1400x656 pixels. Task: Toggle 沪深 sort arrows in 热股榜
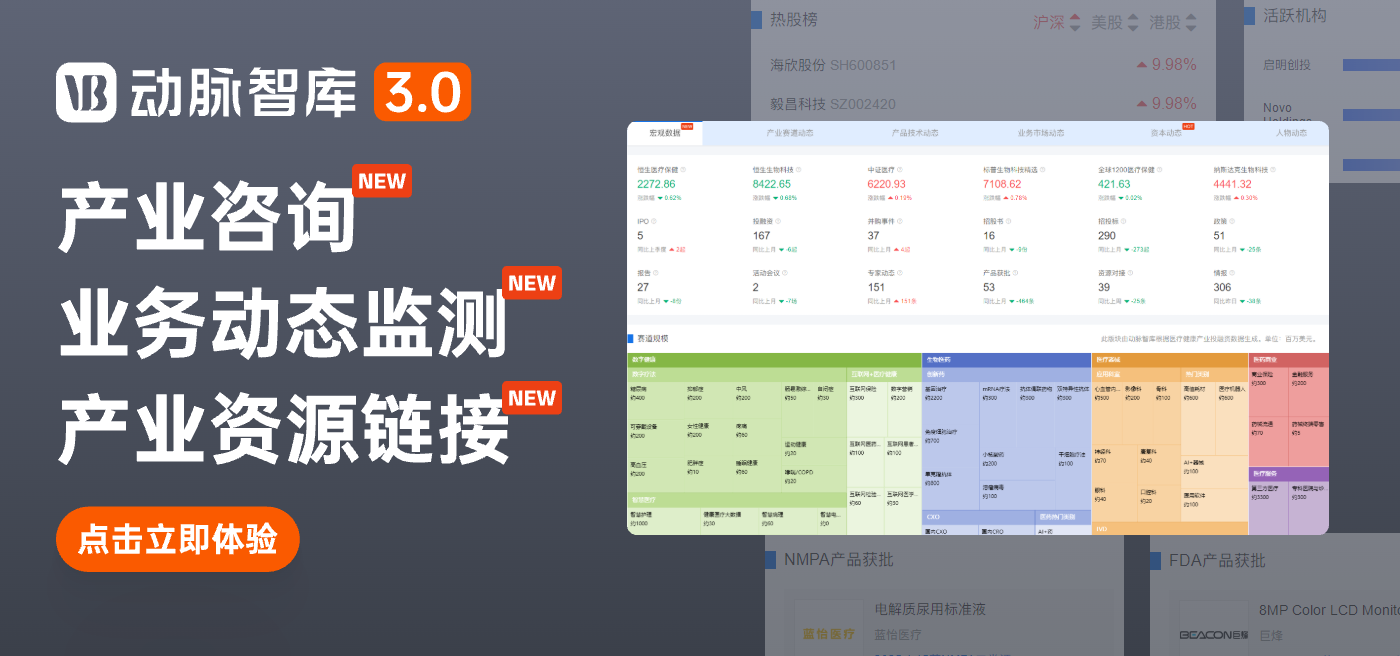click(x=1075, y=22)
